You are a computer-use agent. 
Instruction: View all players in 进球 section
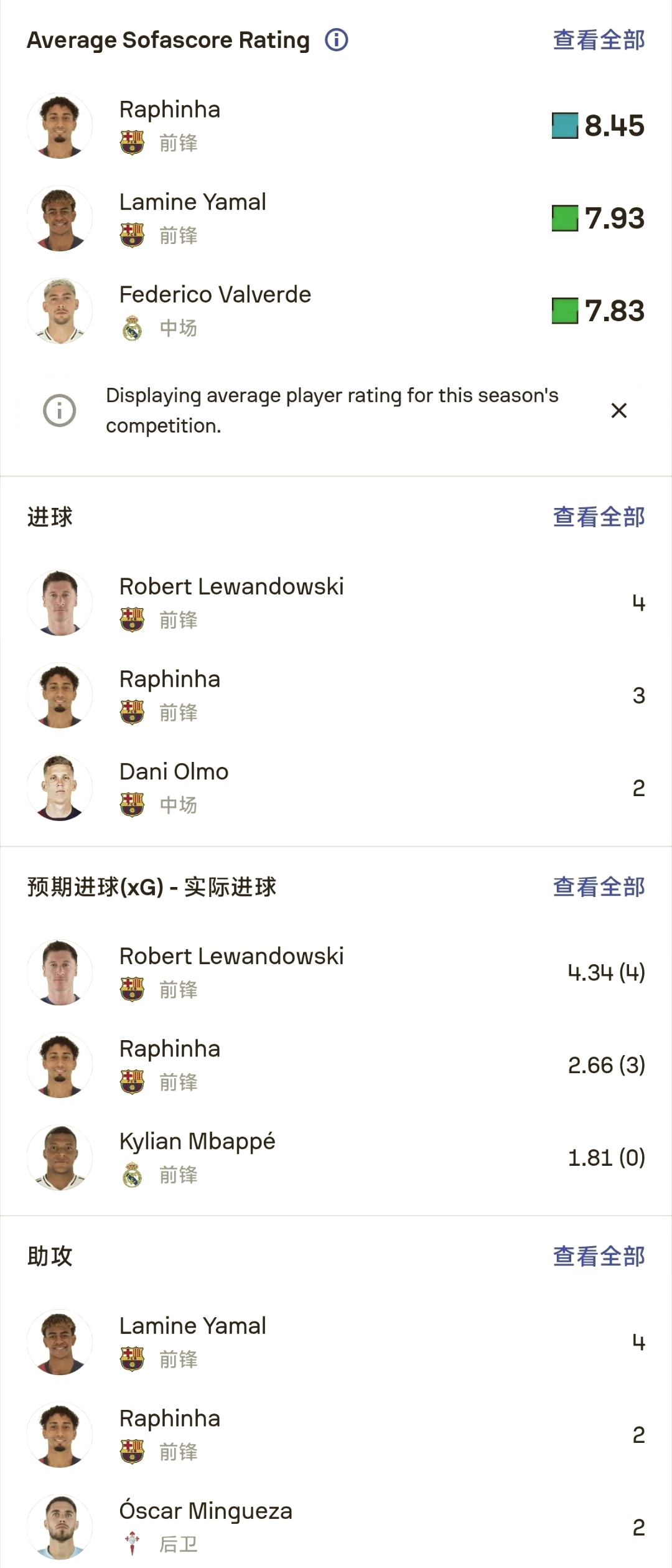point(599,517)
